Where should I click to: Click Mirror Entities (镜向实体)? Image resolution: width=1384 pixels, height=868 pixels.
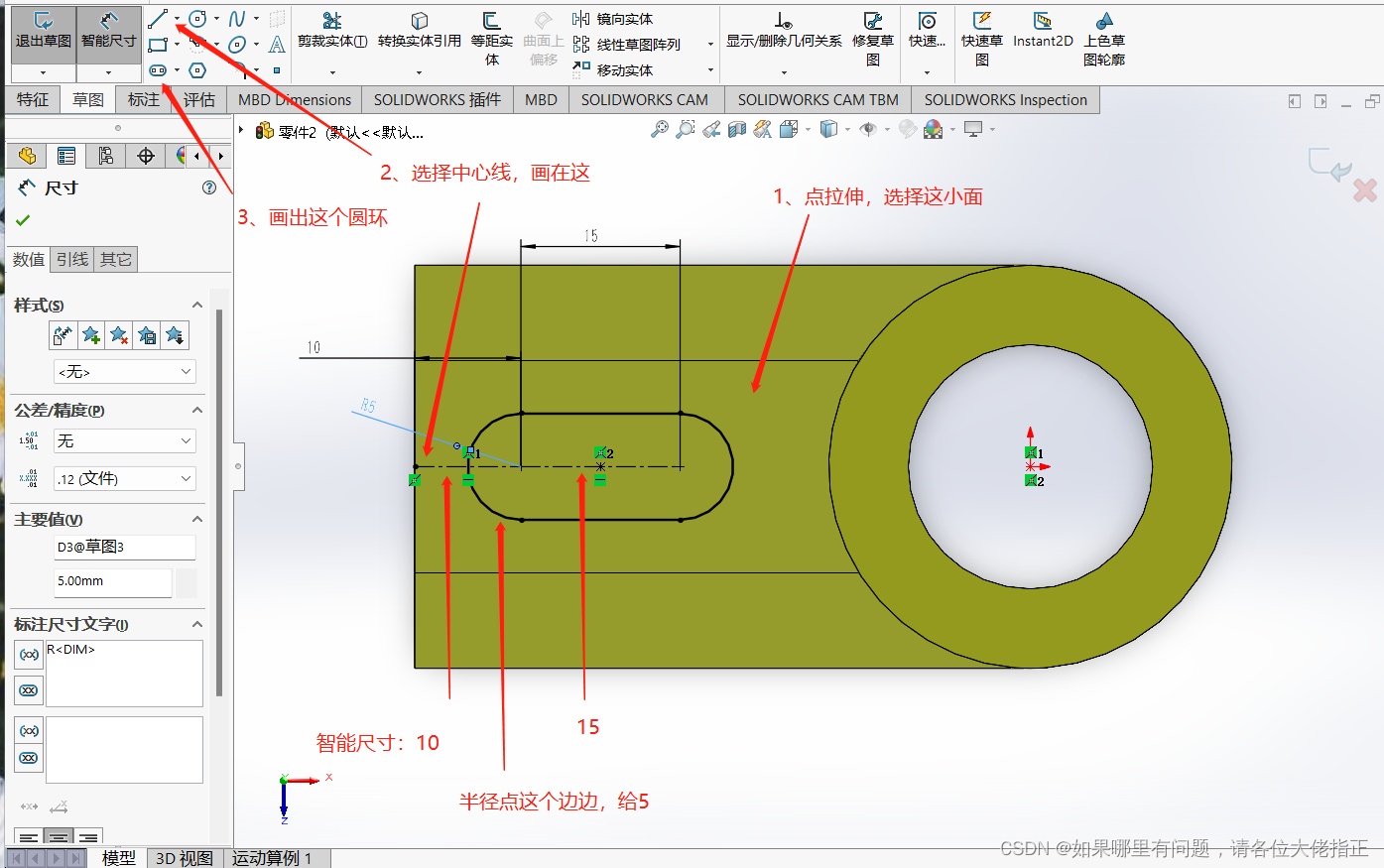point(613,19)
